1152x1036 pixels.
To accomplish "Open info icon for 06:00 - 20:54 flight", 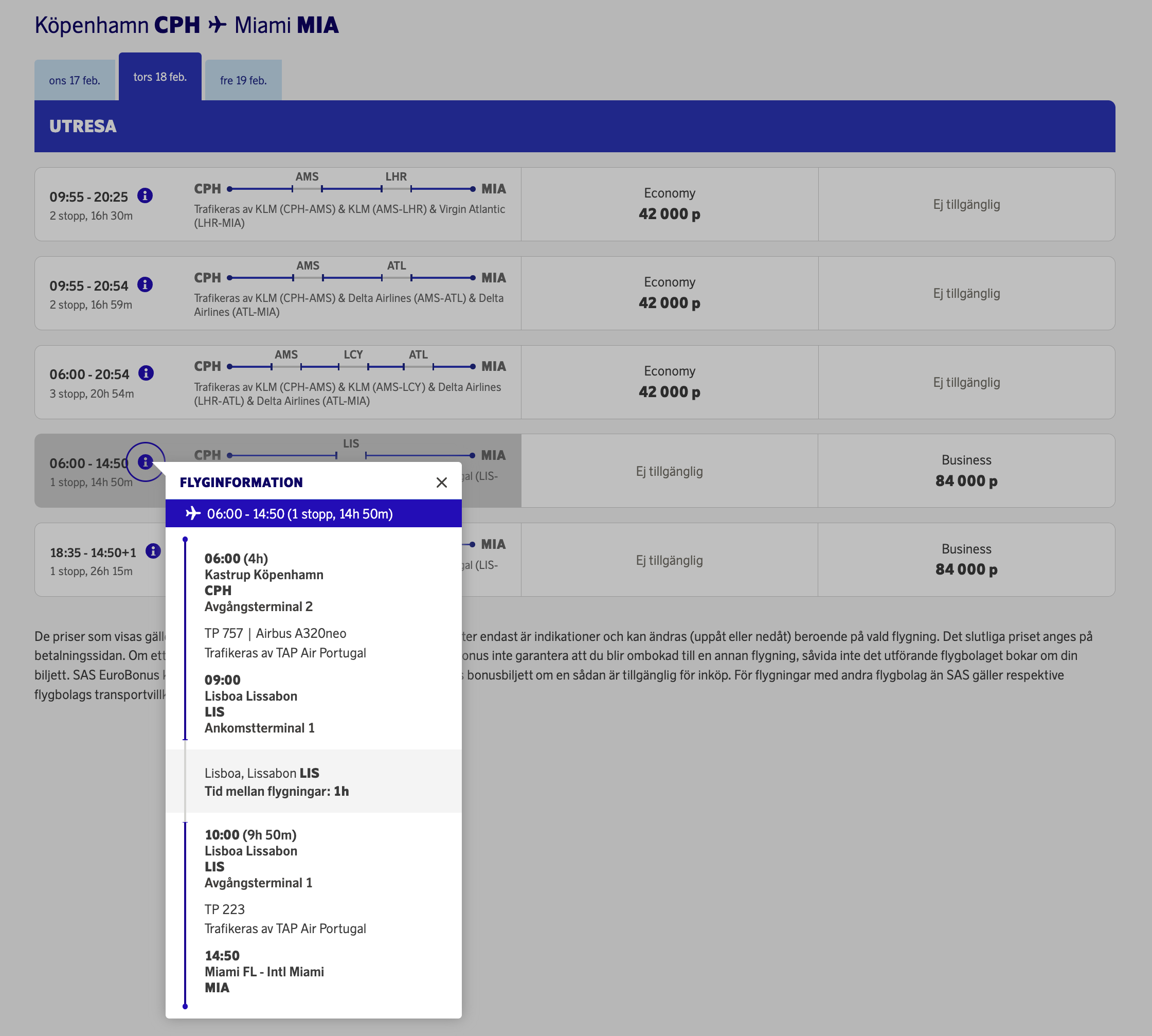I will click(146, 373).
